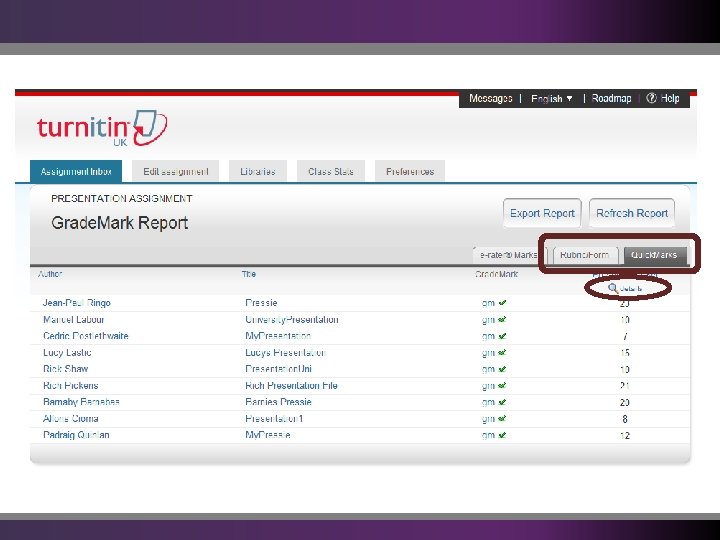720x540 pixels.
Task: Open author Lucy Lastic
Action: 67,352
